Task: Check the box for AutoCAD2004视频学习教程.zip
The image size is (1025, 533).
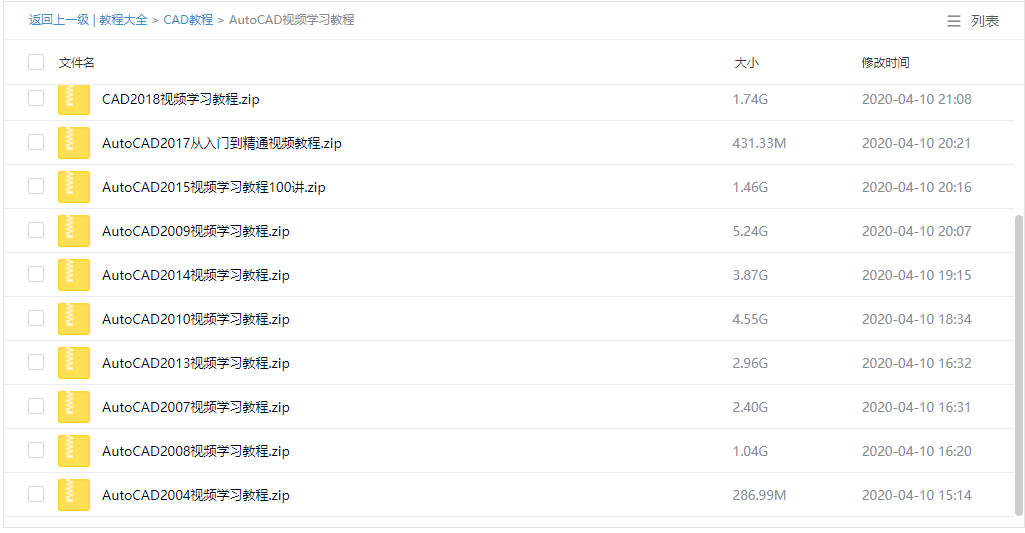Action: (36, 494)
